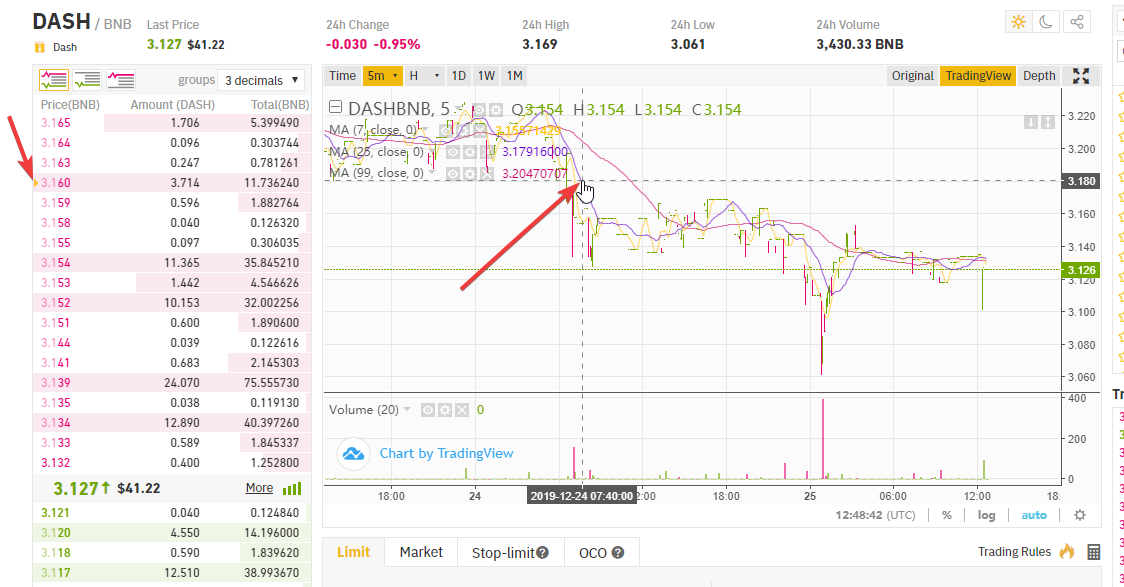Image resolution: width=1124 pixels, height=587 pixels.
Task: Toggle log scale on chart
Action: (x=986, y=515)
